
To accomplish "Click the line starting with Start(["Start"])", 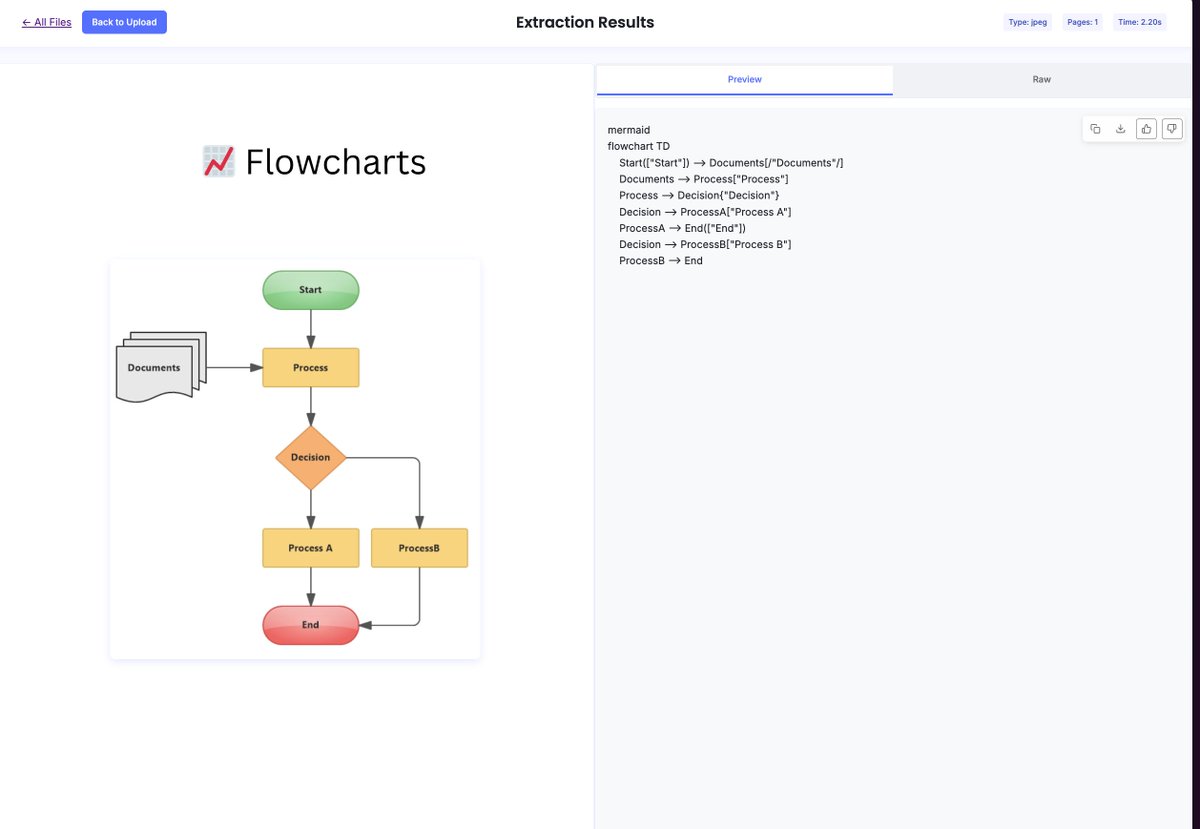I will coord(731,163).
